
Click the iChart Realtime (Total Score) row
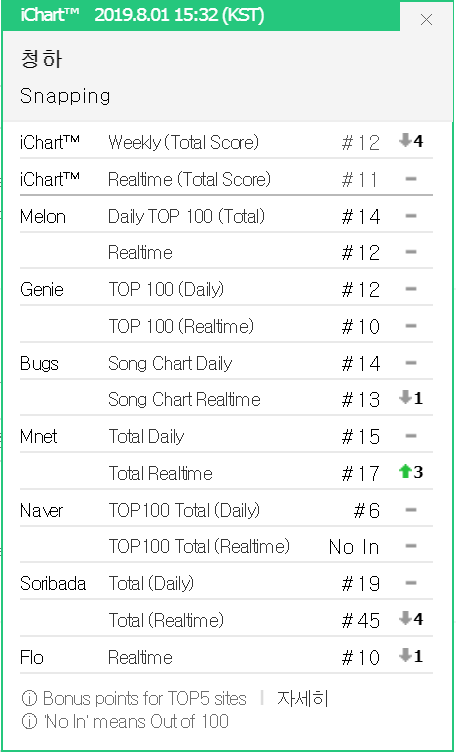coord(226,179)
